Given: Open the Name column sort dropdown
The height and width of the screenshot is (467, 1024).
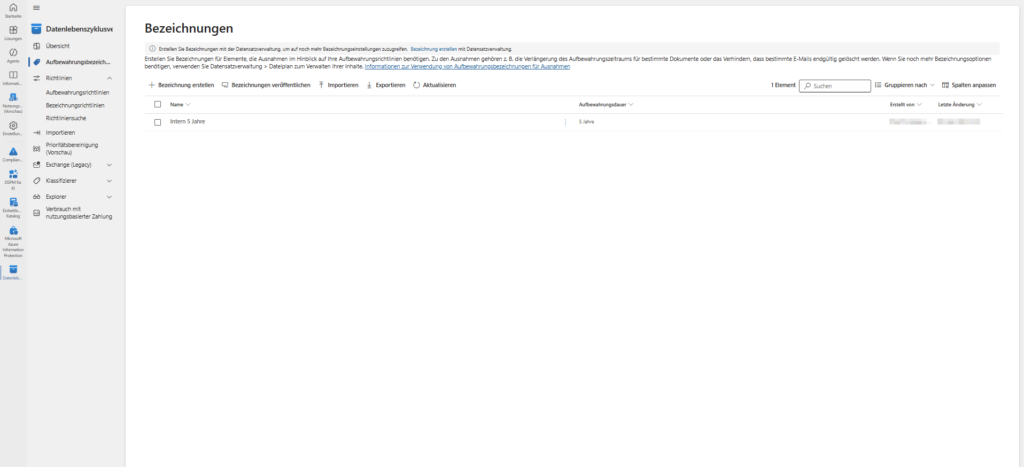Looking at the screenshot, I should coord(188,105).
